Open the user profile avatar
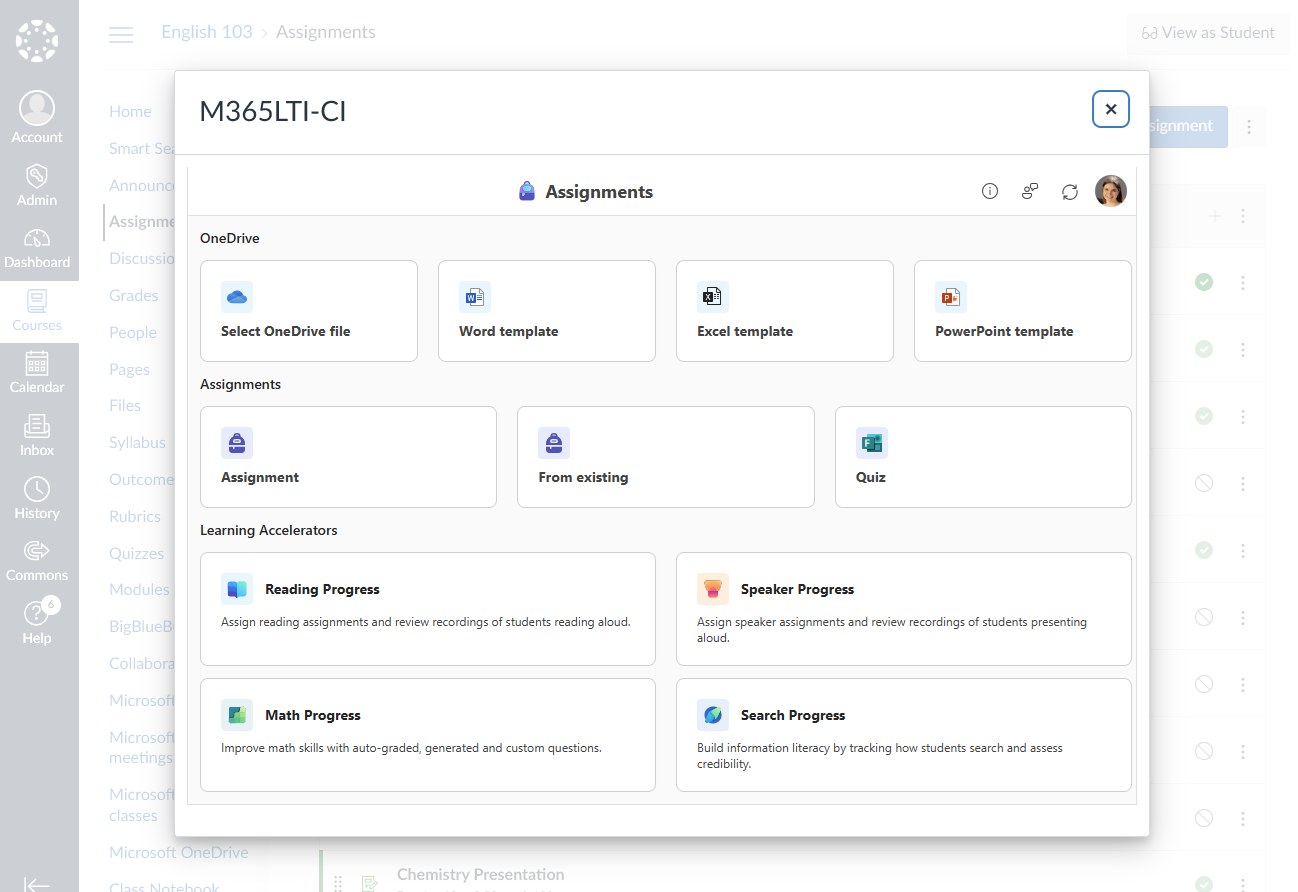 (1111, 191)
